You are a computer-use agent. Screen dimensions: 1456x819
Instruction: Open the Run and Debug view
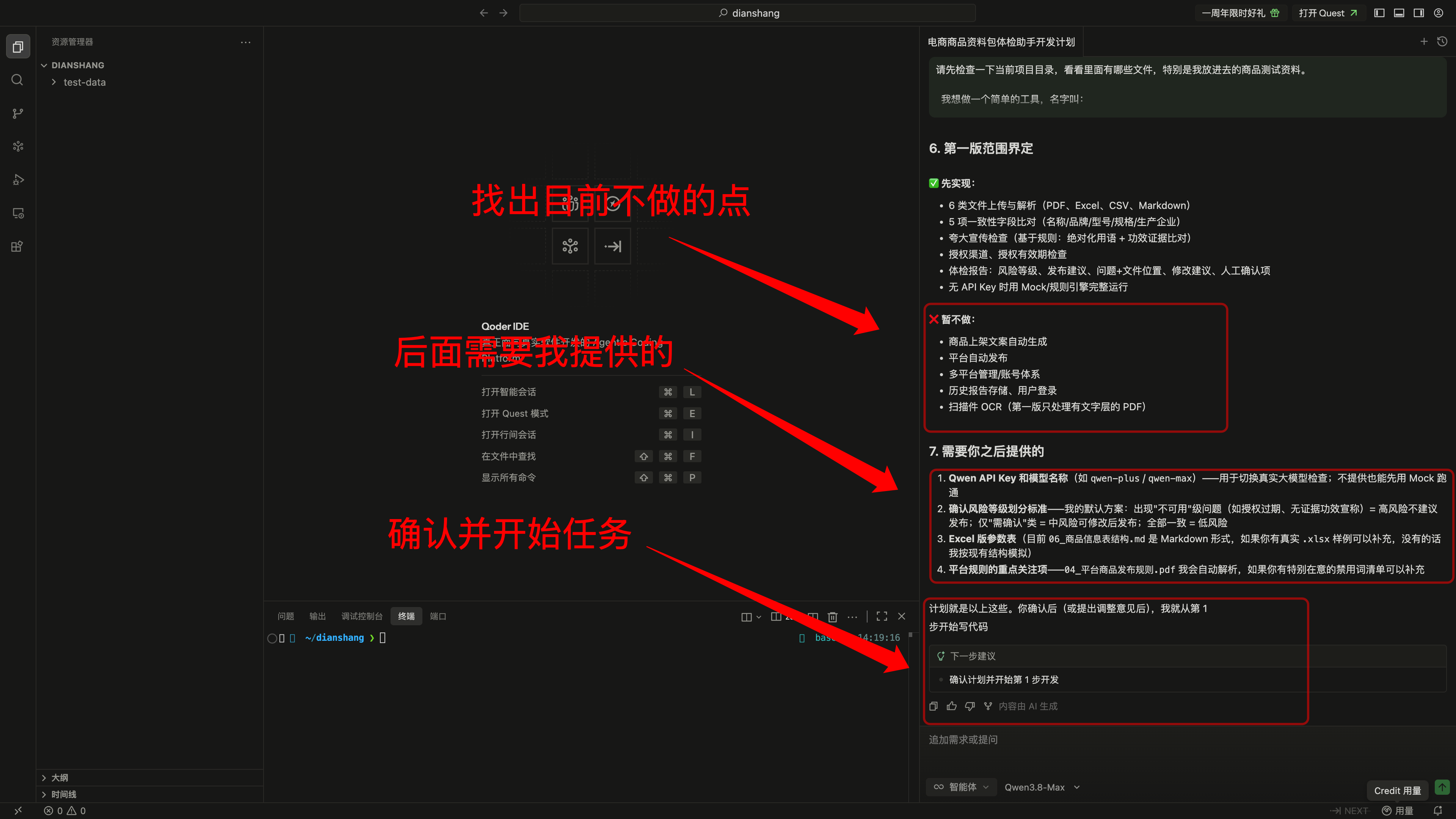click(x=18, y=180)
